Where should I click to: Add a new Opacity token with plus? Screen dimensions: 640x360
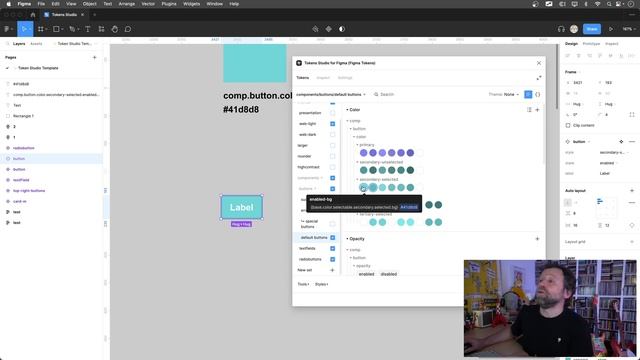[x=537, y=239]
